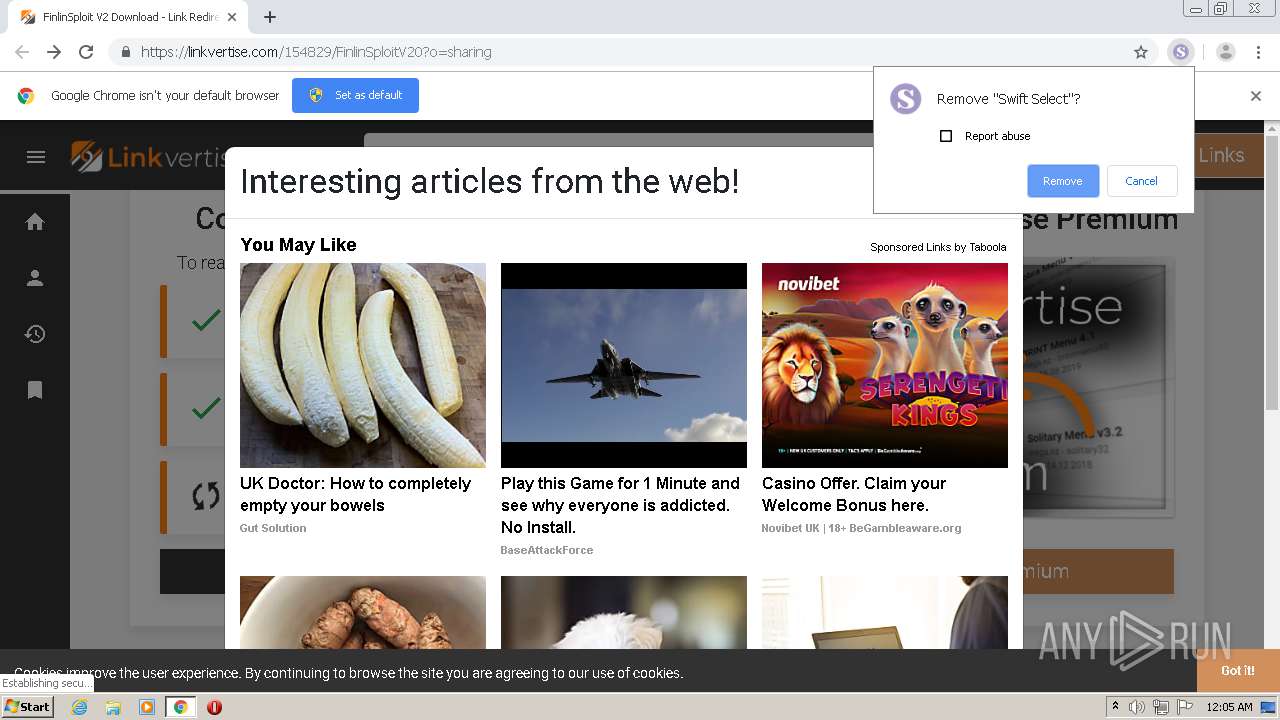Click the Swift Select extension icon
Screen dimensions: 1280x720
pos(1181,52)
